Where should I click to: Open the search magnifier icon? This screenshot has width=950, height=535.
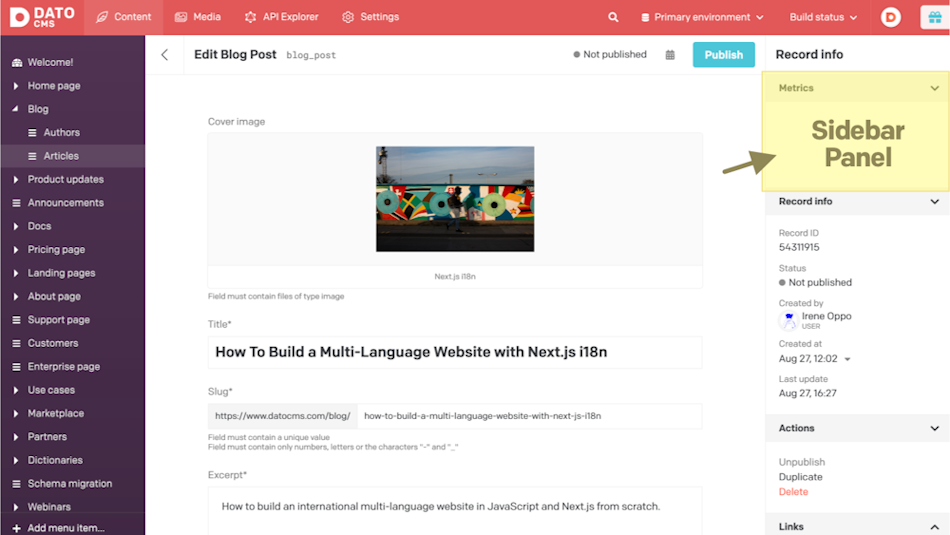pos(613,17)
